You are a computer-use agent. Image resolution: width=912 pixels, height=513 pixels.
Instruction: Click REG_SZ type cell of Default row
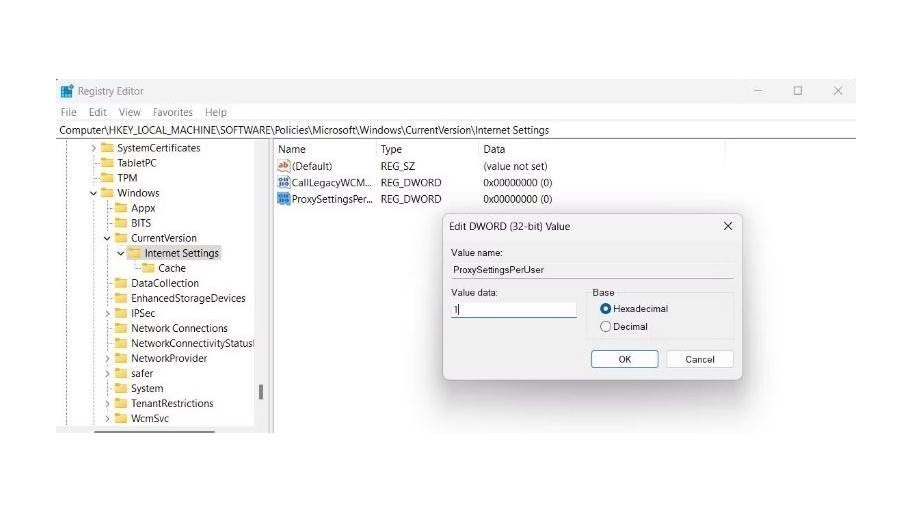point(398,166)
